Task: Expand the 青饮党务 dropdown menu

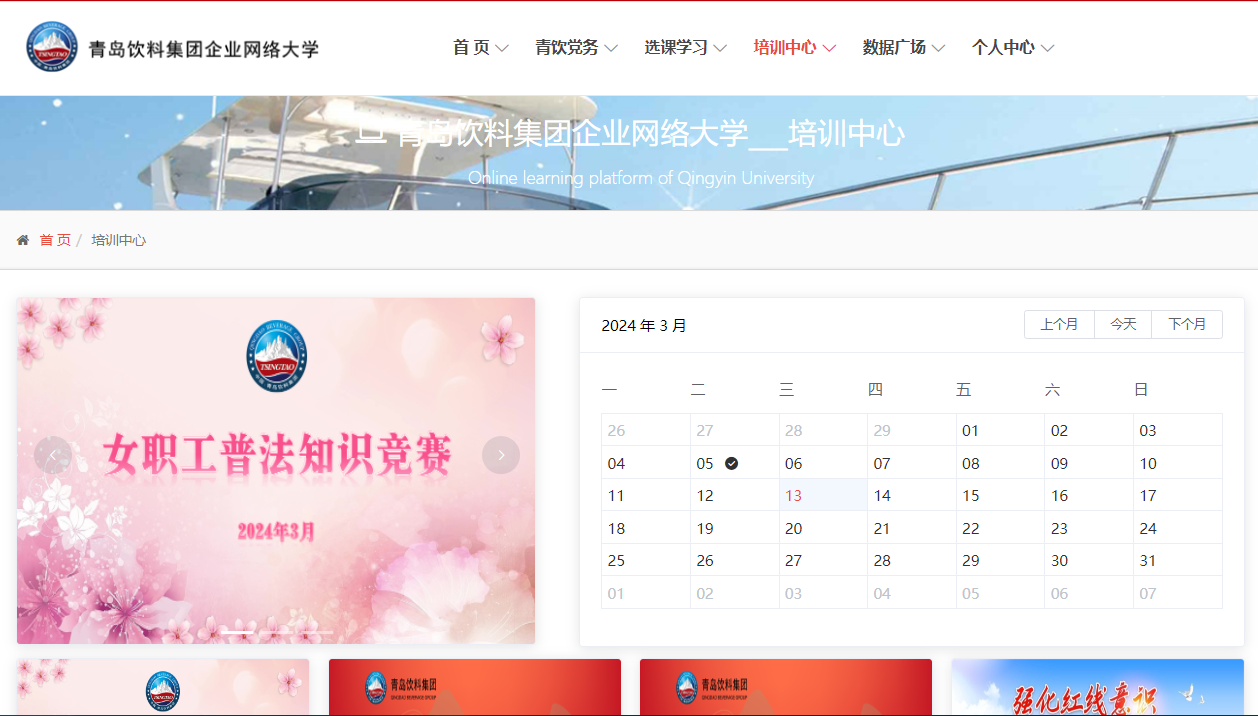Action: 576,47
